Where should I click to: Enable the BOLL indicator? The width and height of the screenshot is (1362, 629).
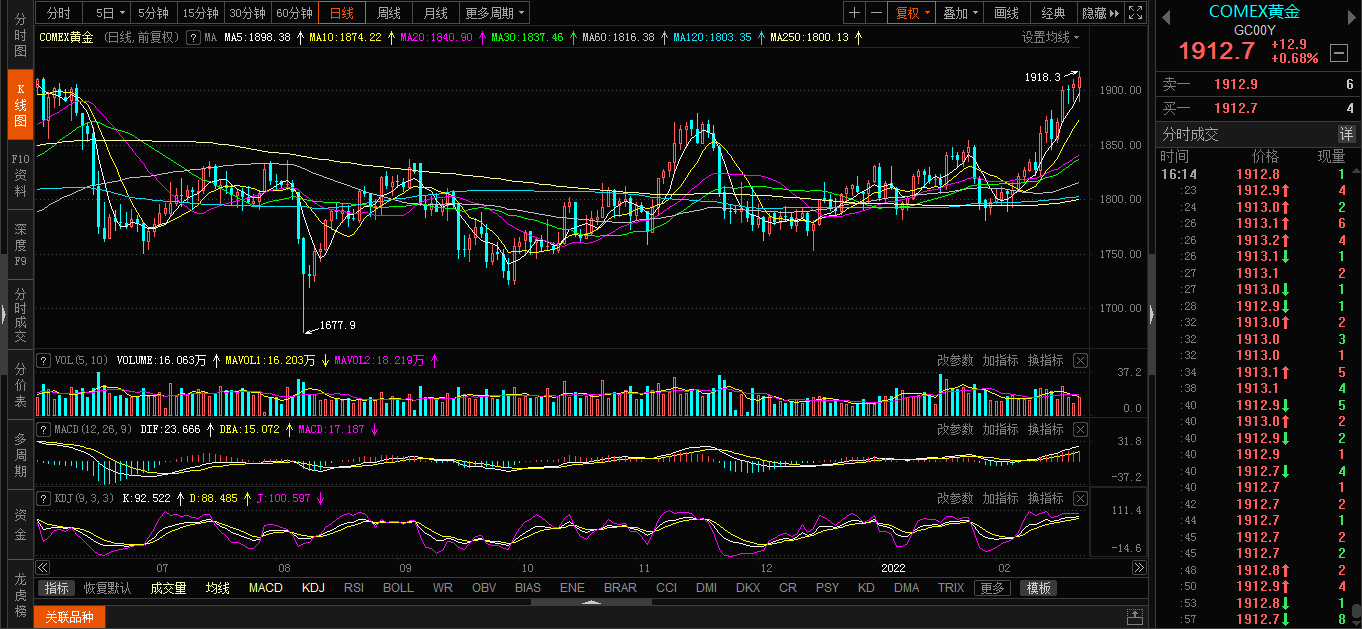click(398, 588)
